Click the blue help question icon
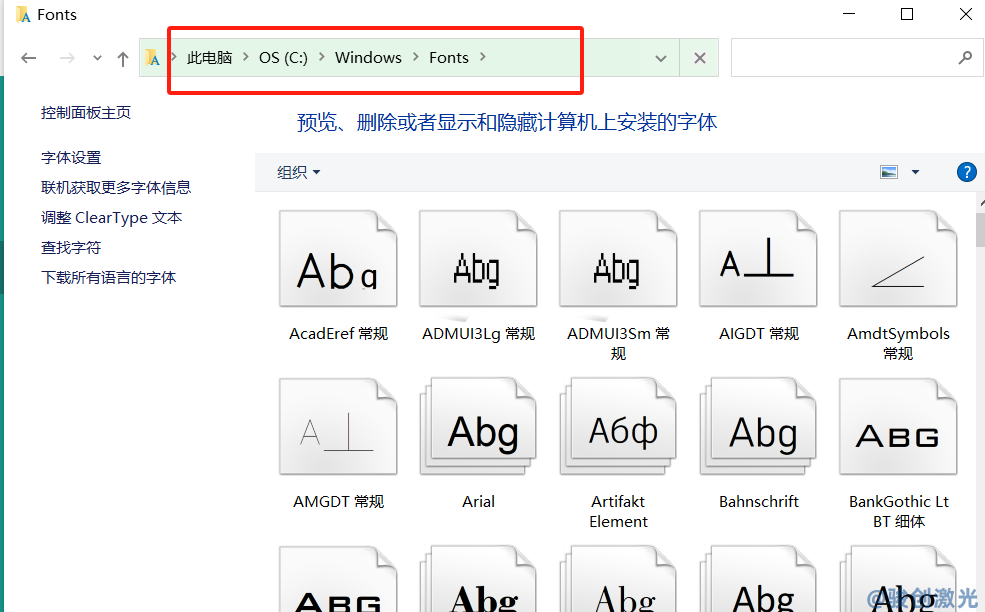Image resolution: width=985 pixels, height=612 pixels. pyautogui.click(x=966, y=172)
